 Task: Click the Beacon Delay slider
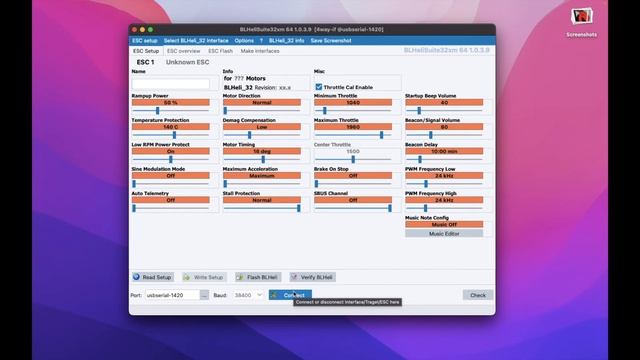tap(444, 160)
